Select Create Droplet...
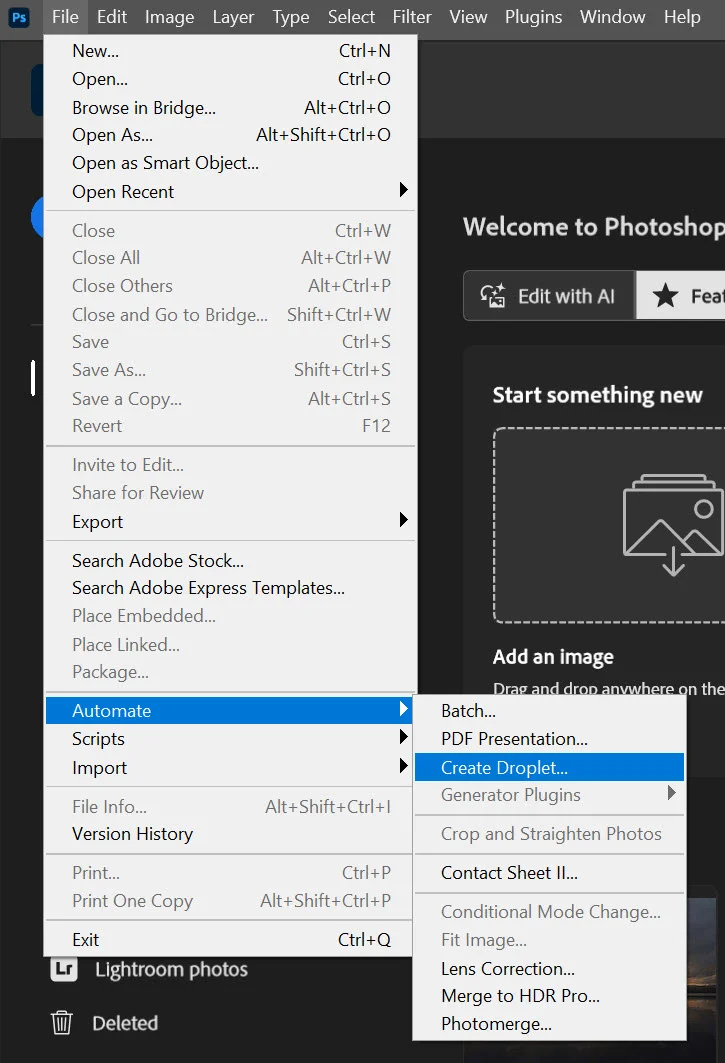This screenshot has width=725, height=1063. [549, 767]
